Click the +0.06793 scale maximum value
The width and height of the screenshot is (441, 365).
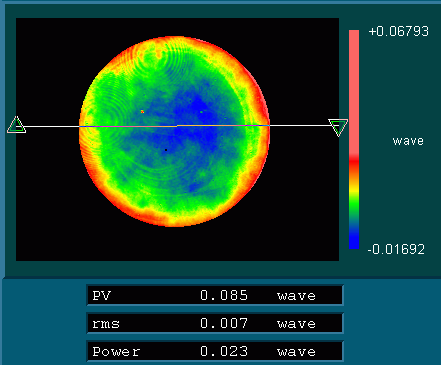pos(399,31)
